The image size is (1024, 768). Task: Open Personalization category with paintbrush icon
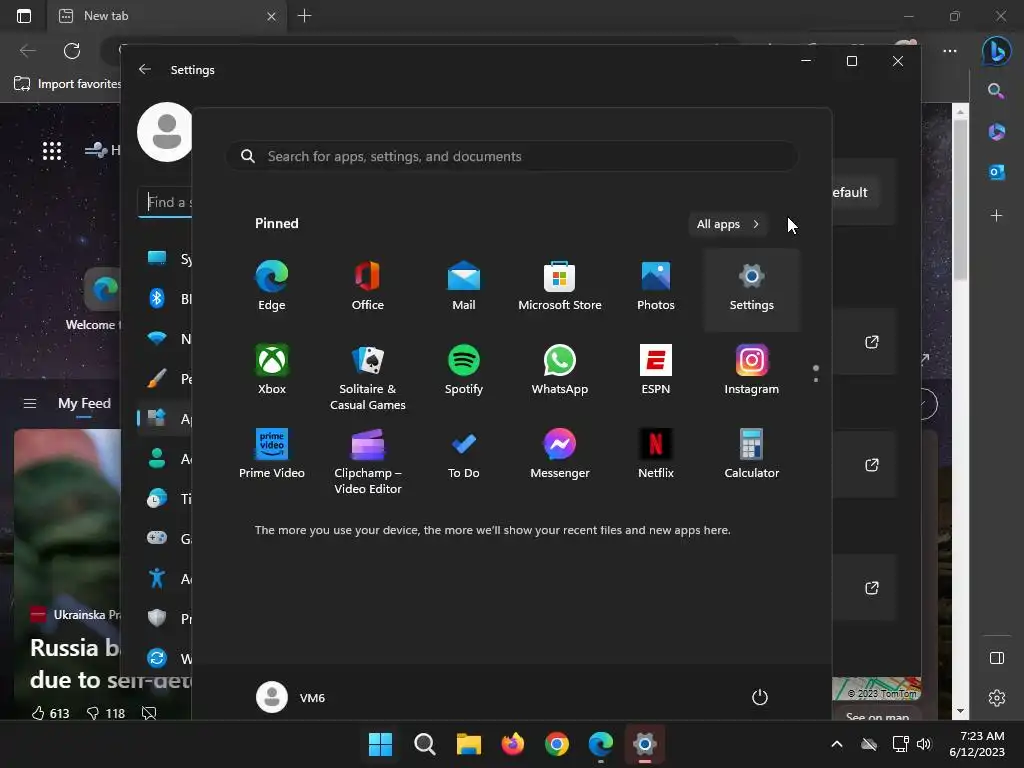[x=165, y=378]
